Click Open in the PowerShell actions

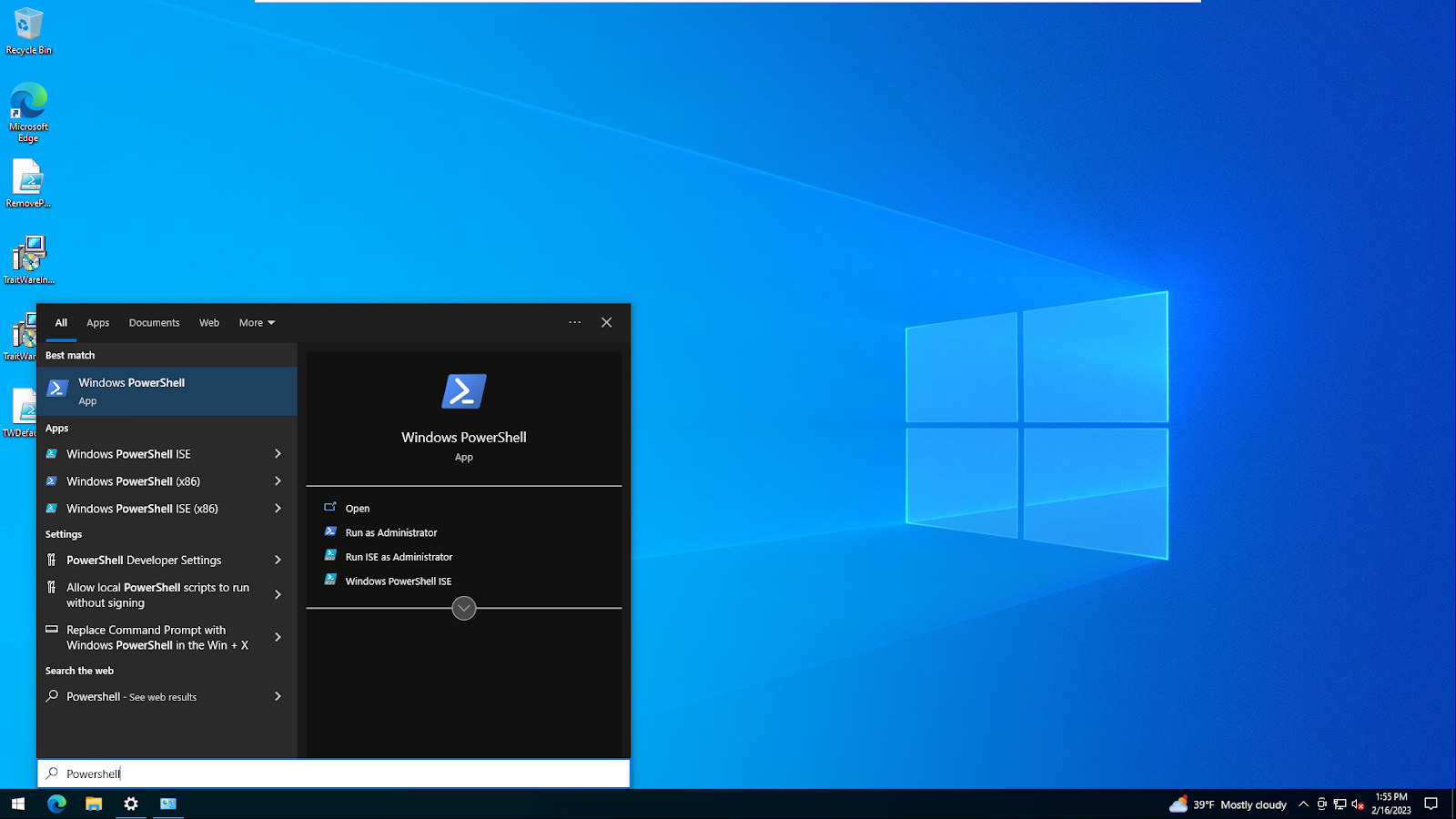pos(358,509)
